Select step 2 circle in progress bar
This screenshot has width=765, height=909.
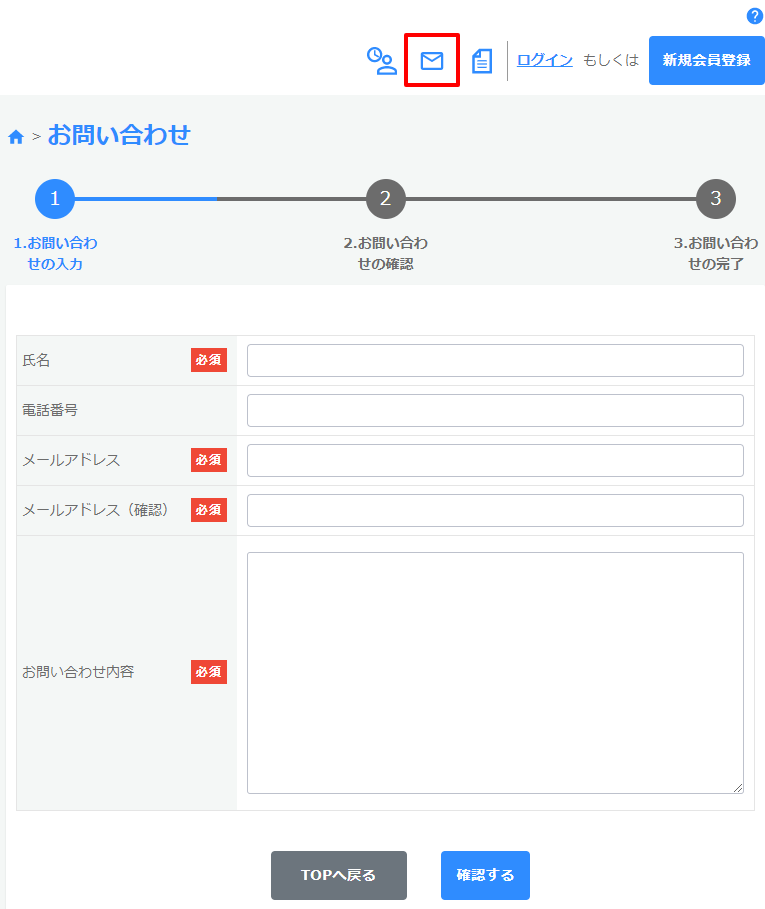tap(385, 199)
